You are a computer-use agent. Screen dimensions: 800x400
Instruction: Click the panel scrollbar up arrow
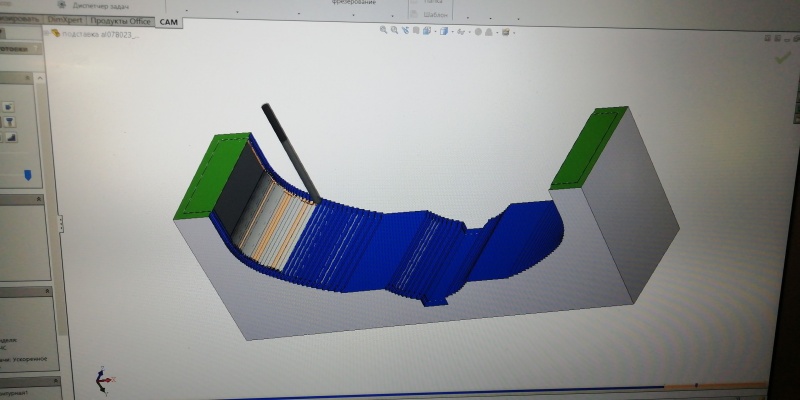point(40,79)
